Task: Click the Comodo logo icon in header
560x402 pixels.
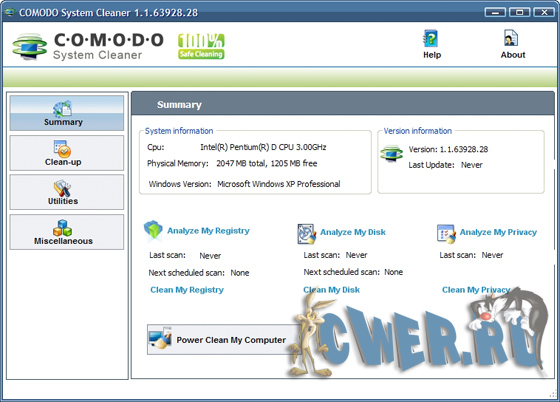Action: [29, 46]
